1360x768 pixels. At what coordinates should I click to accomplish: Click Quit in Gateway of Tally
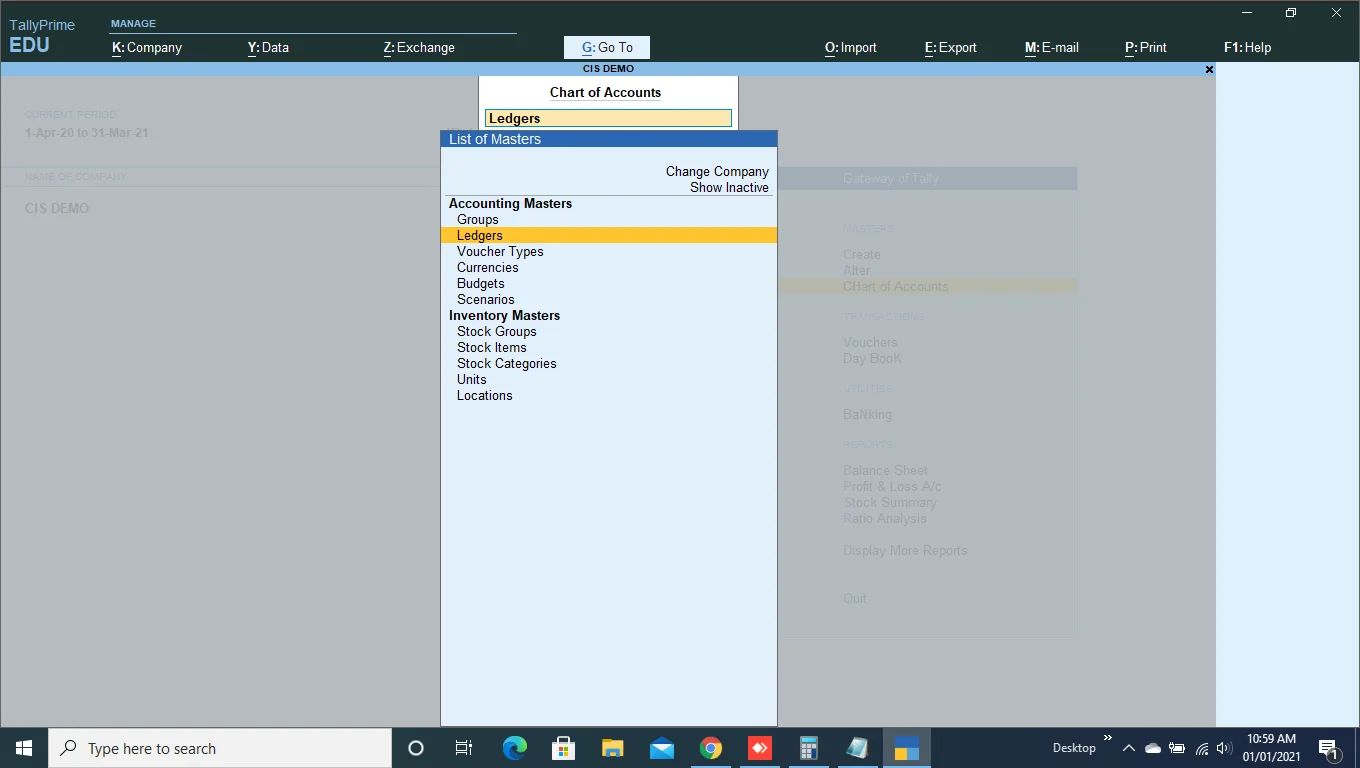[855, 598]
